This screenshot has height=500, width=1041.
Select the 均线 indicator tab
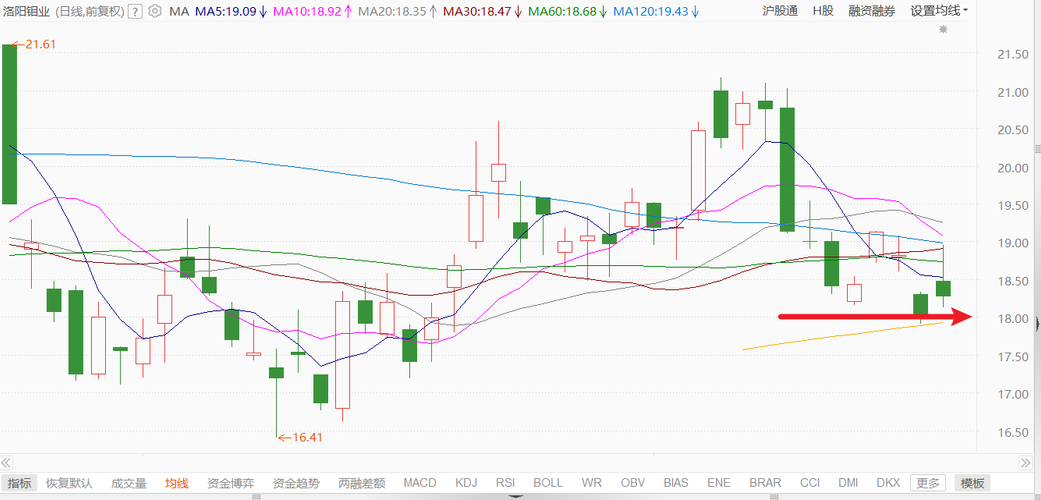[x=177, y=483]
